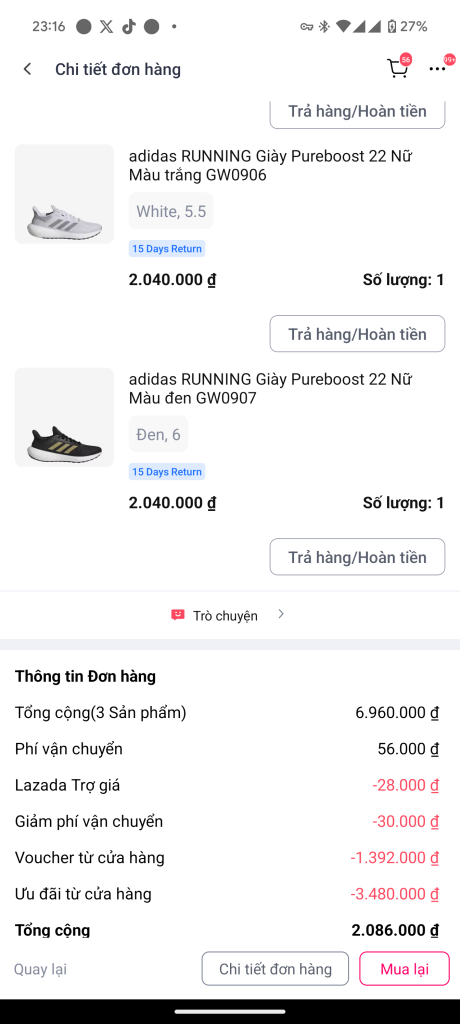Click Trả hàng/Hoàn tiền for black shoe
Image resolution: width=460 pixels, height=1024 pixels.
357,557
